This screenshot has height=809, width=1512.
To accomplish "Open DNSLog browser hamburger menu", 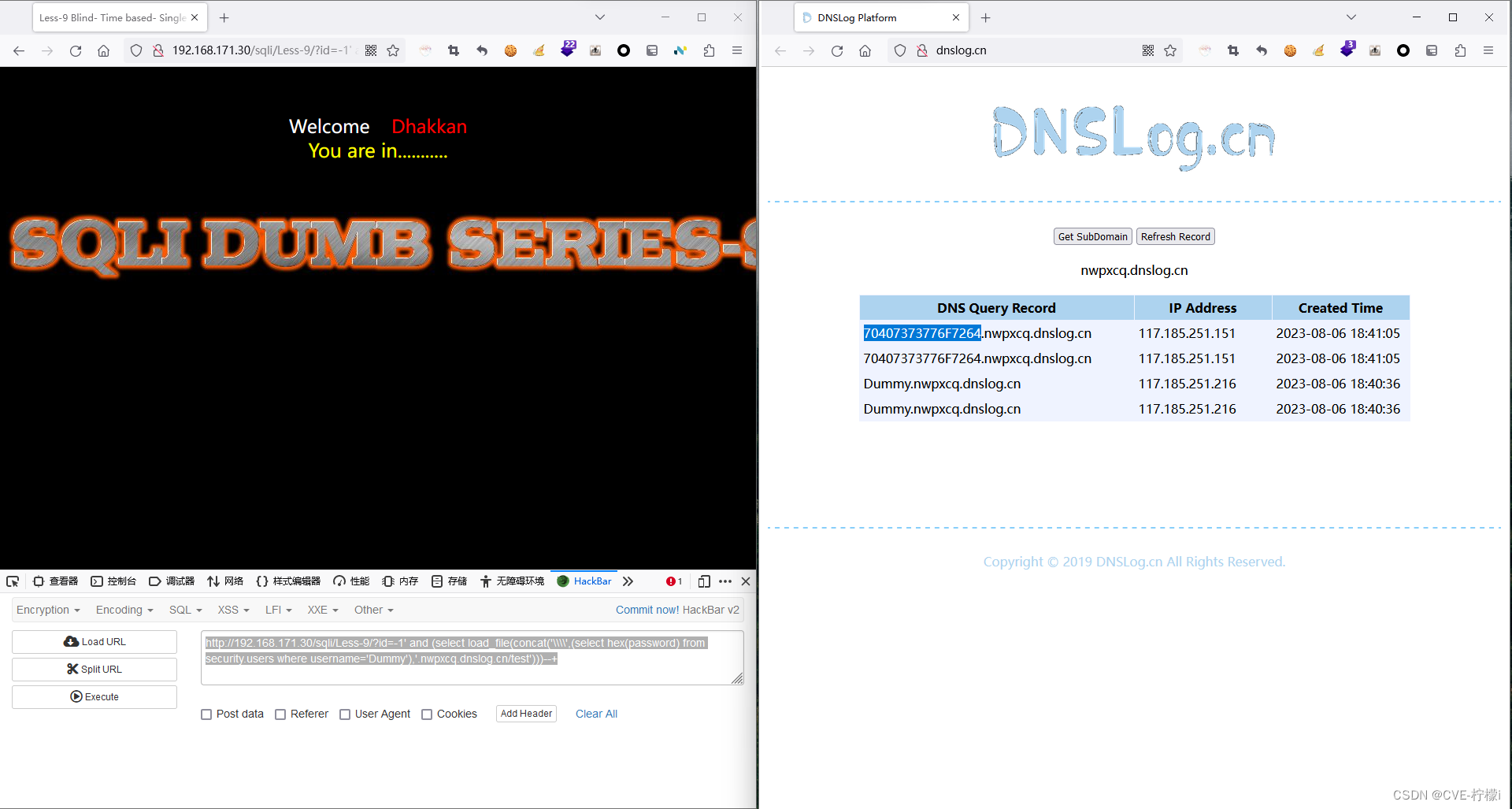I will coord(1488,50).
